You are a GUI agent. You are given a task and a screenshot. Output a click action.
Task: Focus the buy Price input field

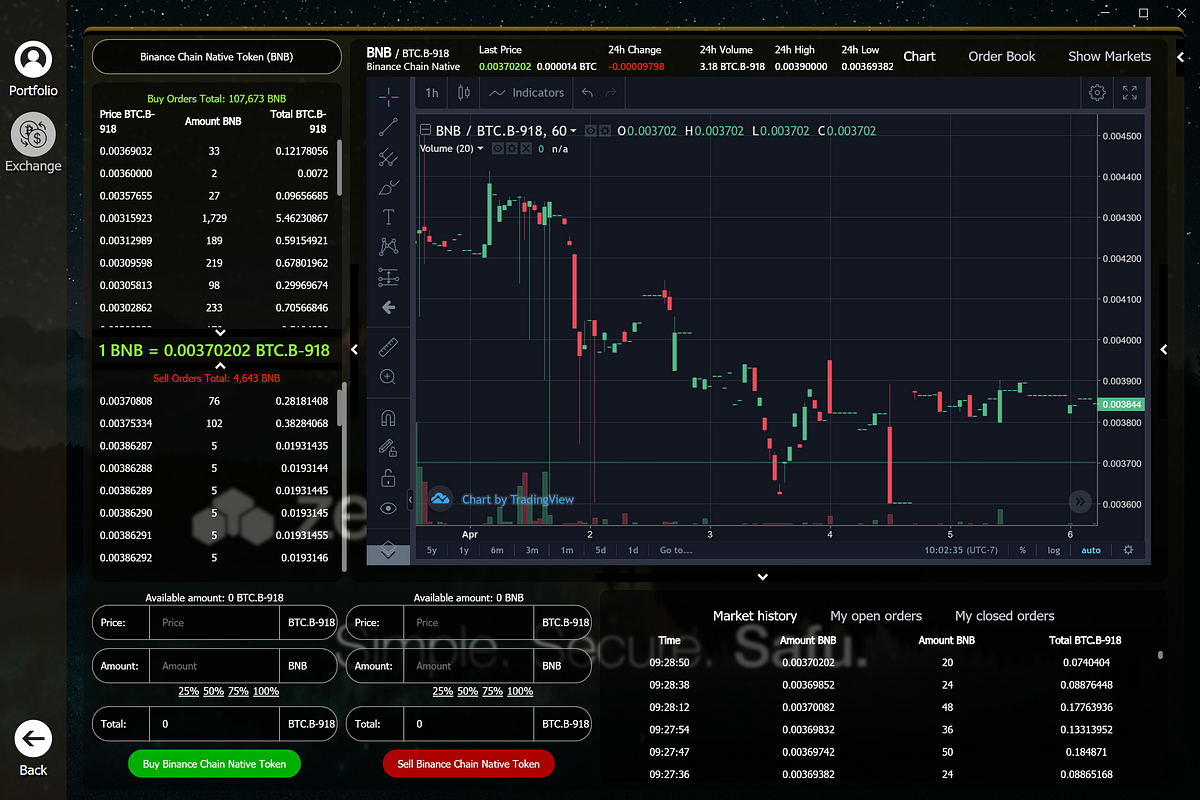214,622
